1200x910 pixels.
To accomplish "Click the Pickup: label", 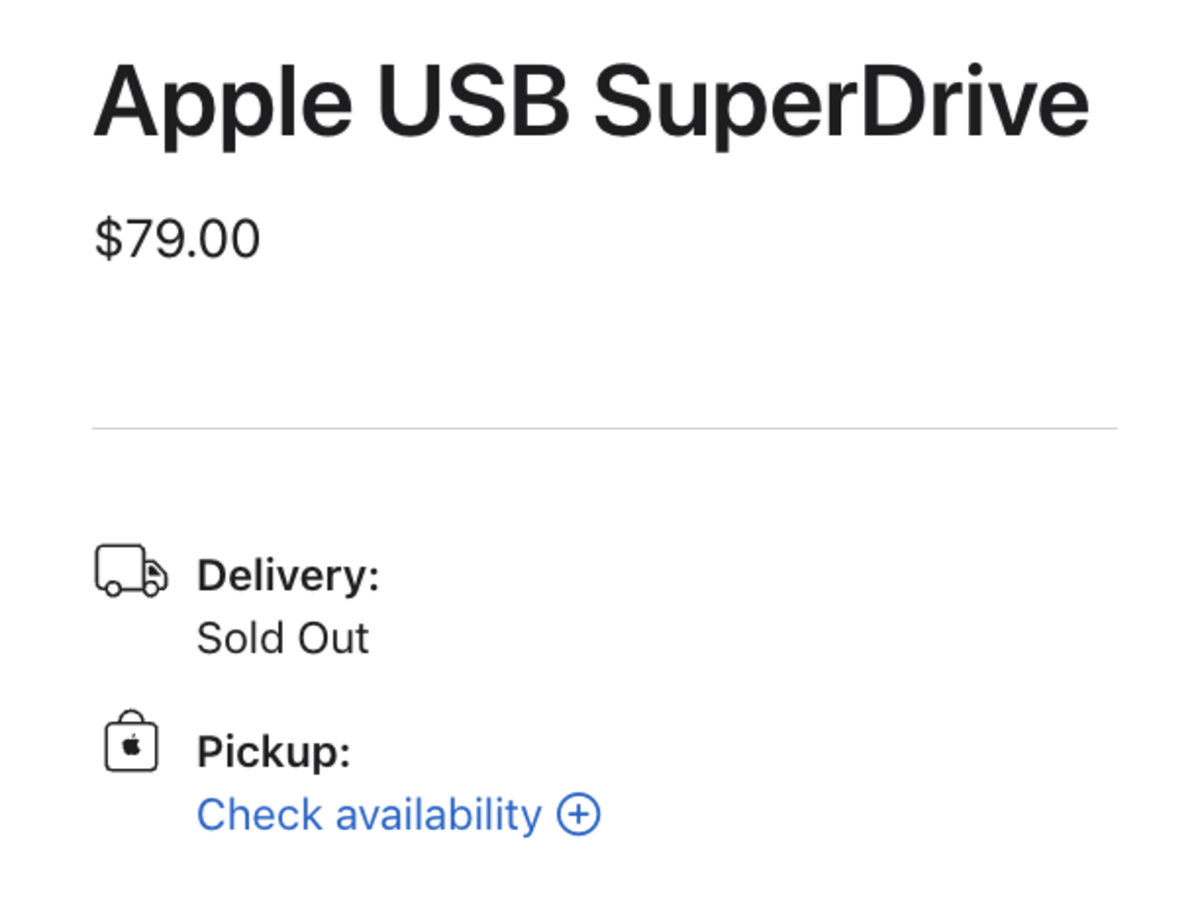I will (274, 752).
